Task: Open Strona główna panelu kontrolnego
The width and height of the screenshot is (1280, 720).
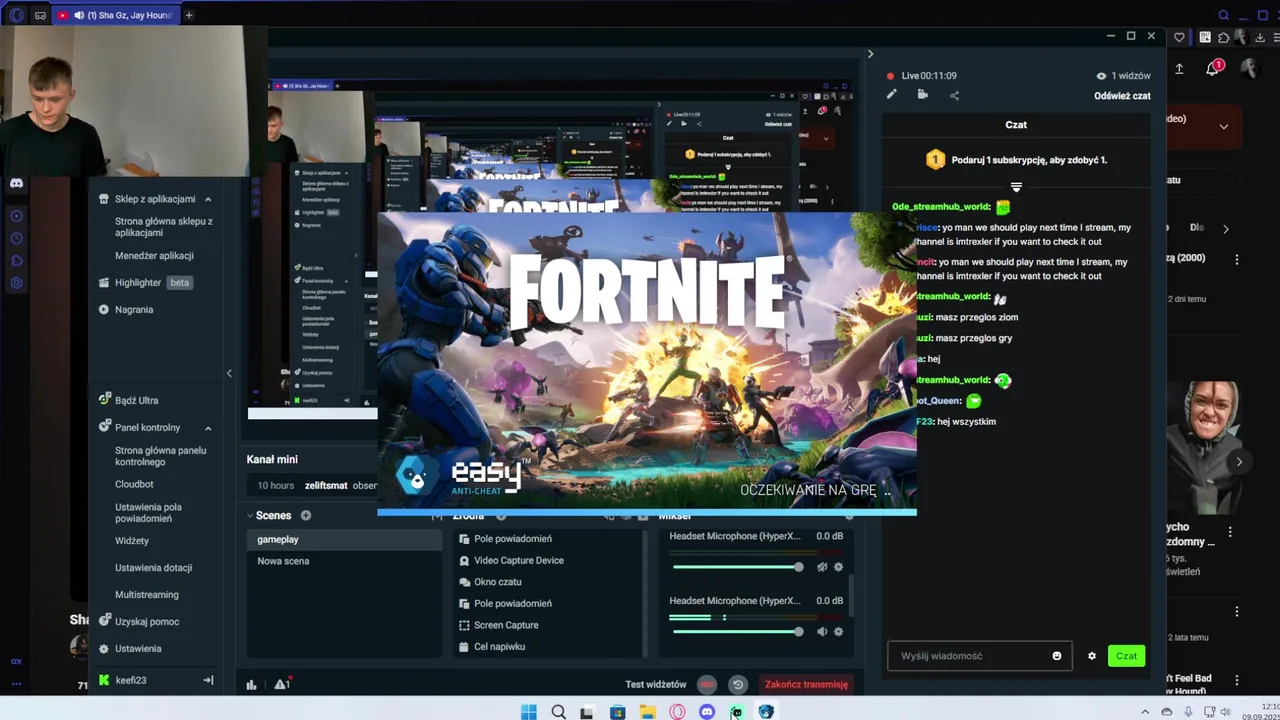Action: 161,456
